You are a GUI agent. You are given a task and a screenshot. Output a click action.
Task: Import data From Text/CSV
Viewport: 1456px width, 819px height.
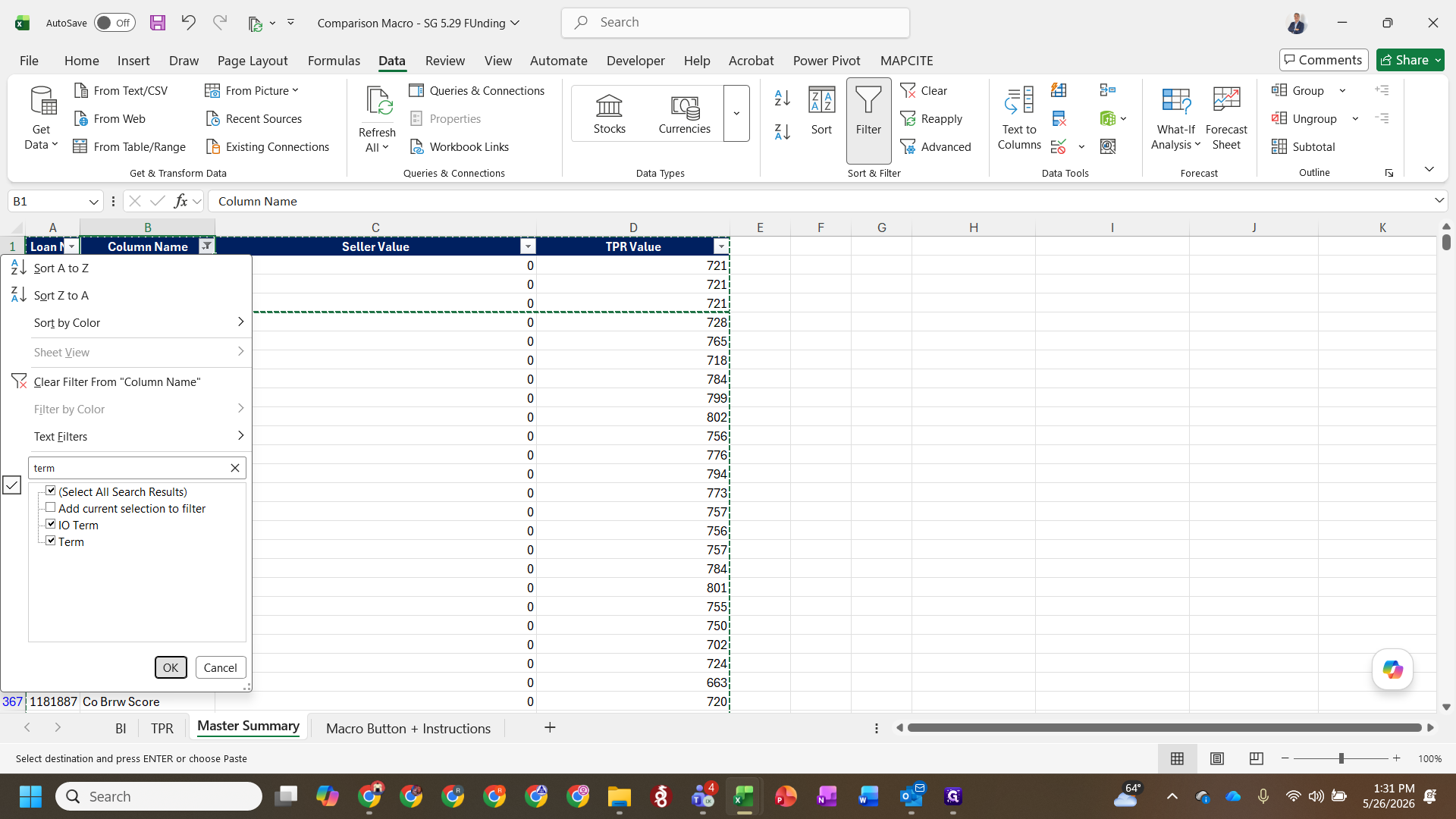(x=121, y=90)
